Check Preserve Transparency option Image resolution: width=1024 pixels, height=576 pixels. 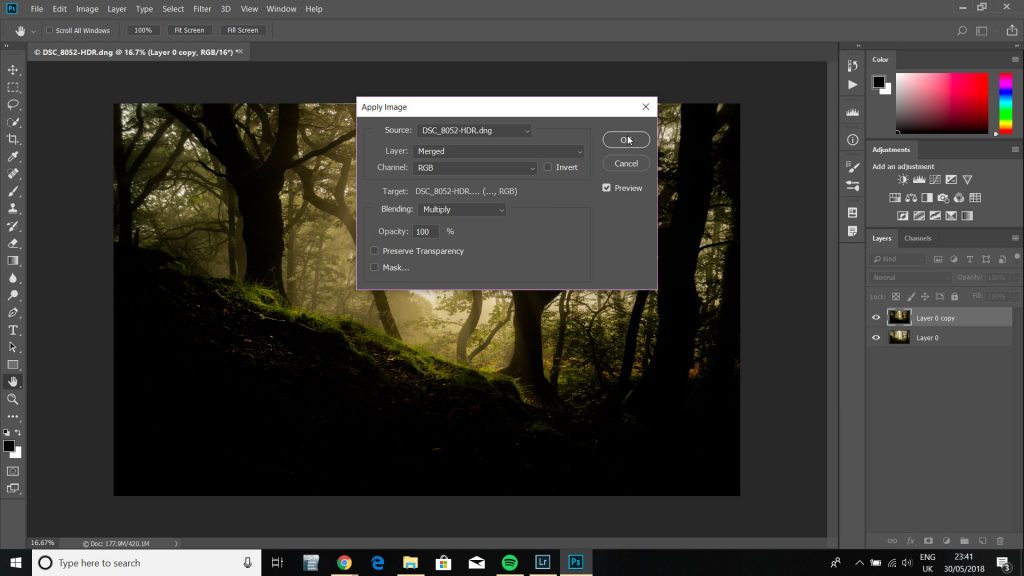tap(375, 251)
